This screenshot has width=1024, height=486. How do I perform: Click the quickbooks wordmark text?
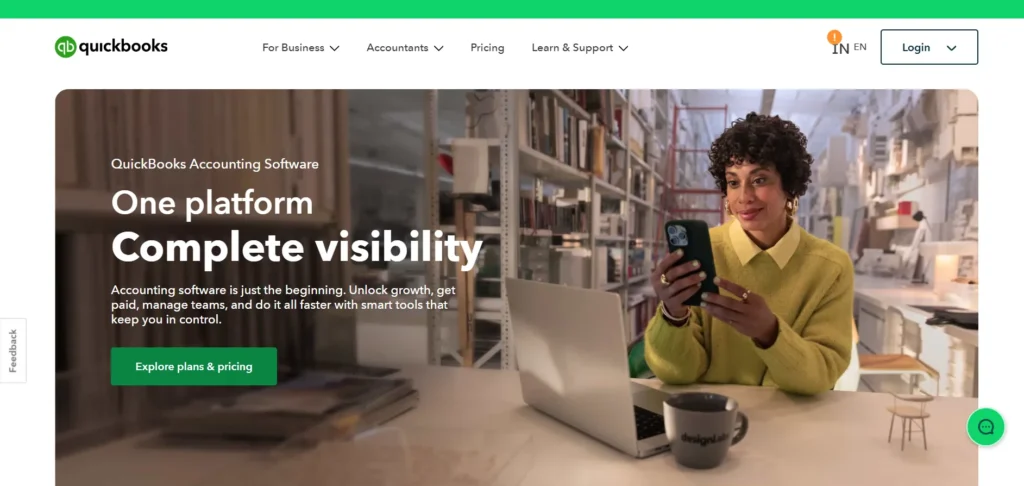[x=123, y=46]
